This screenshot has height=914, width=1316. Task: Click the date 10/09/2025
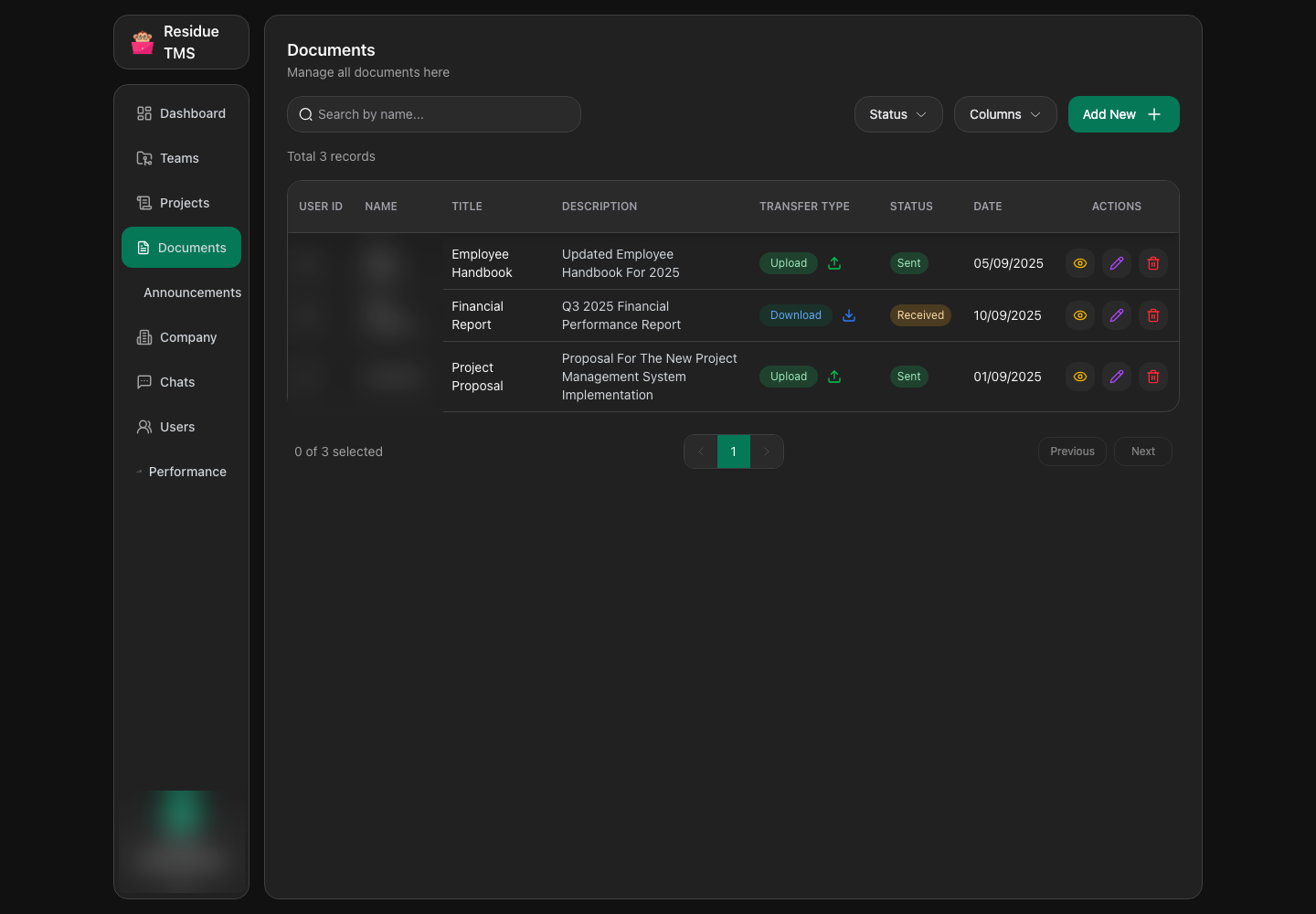1007,315
